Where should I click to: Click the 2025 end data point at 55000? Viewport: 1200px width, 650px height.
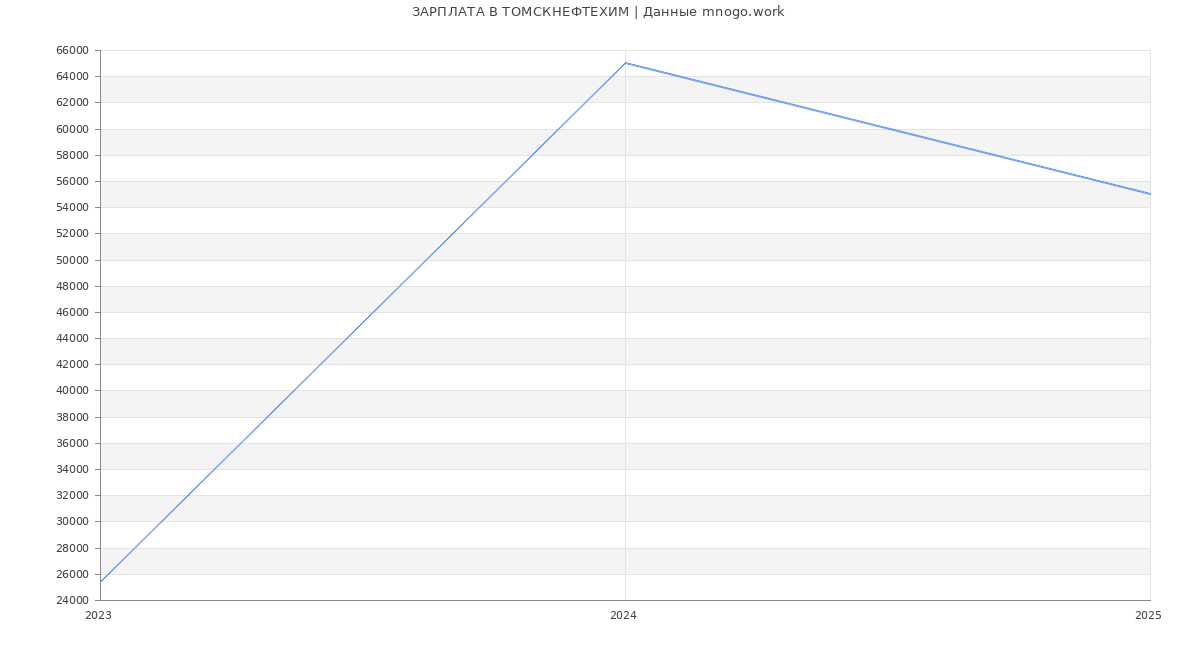pos(1150,194)
